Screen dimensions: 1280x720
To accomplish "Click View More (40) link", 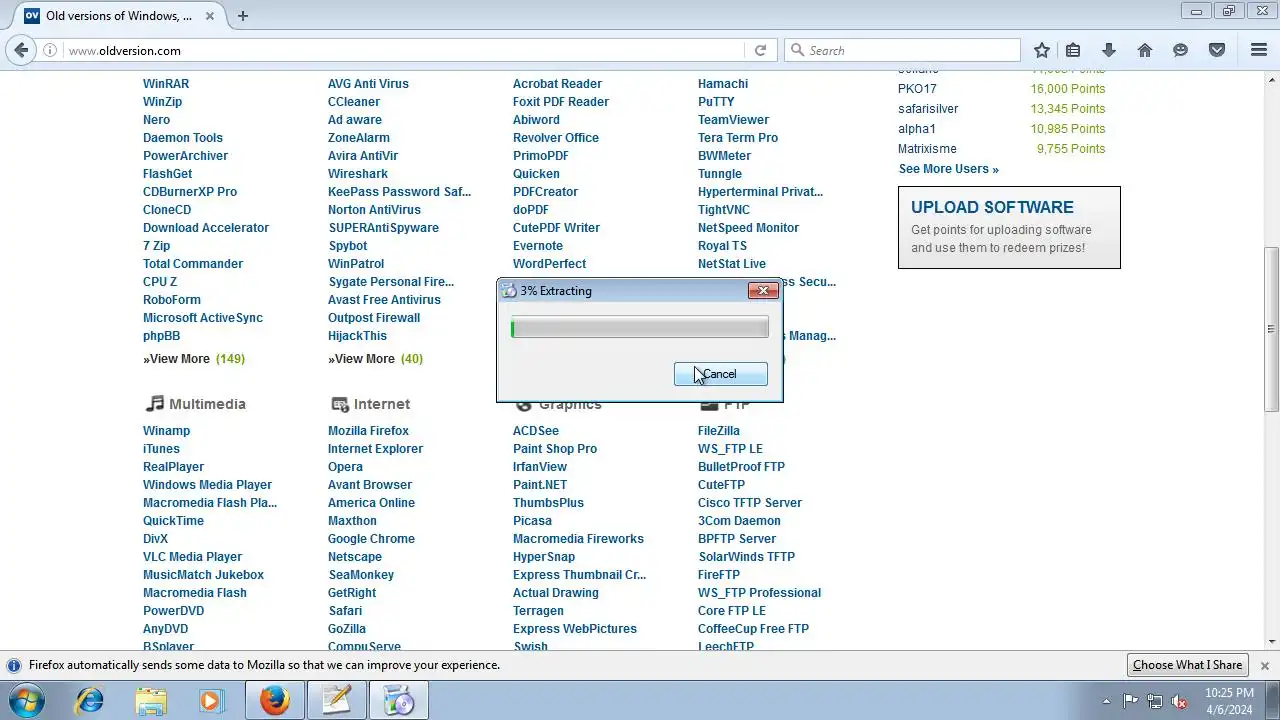I will (376, 359).
